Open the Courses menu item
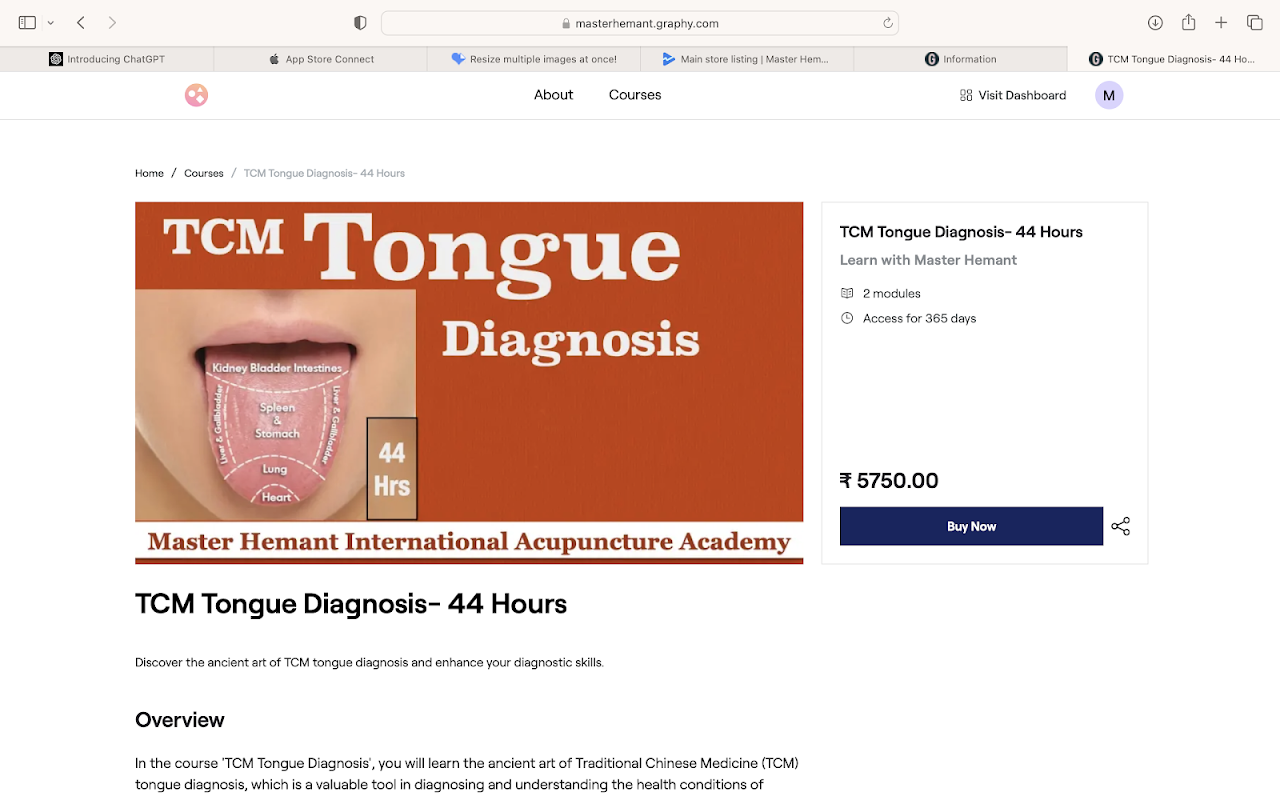The width and height of the screenshot is (1280, 800). click(635, 95)
